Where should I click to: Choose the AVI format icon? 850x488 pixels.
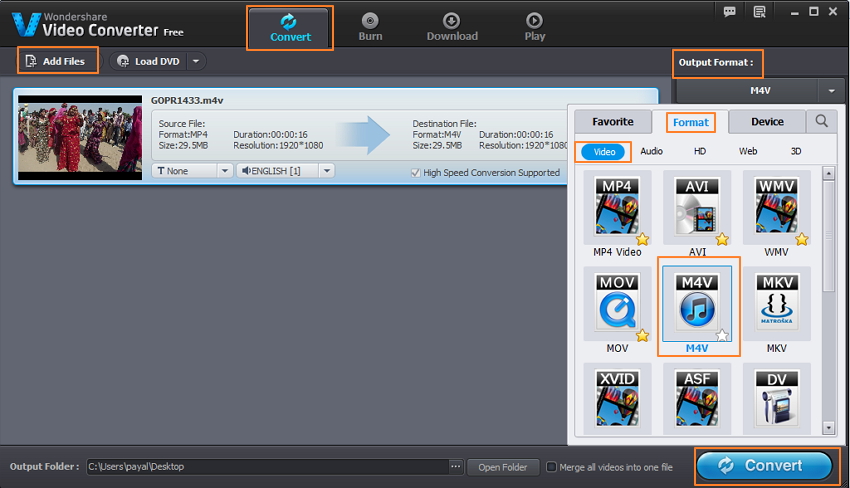pyautogui.click(x=697, y=208)
